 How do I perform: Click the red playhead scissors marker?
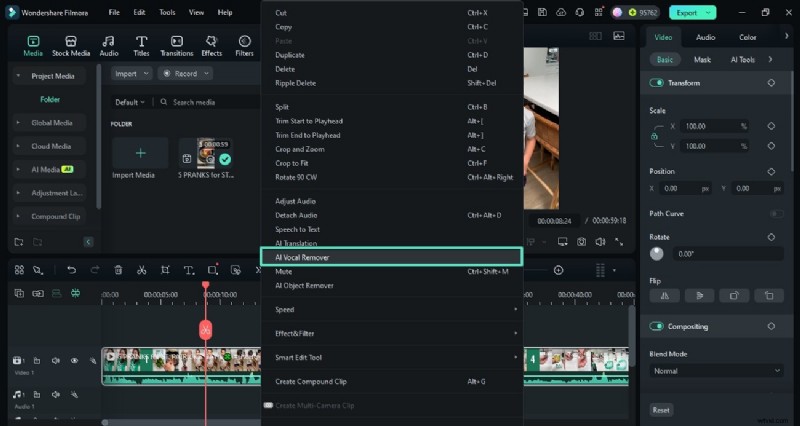pos(205,330)
